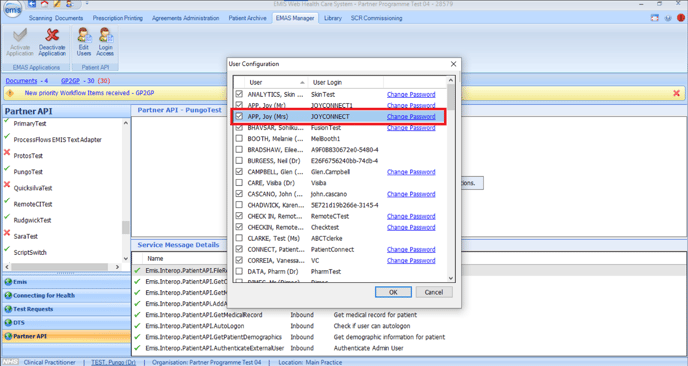
Task: Click green tick beside AutoLogon message
Action: pyautogui.click(x=138, y=326)
